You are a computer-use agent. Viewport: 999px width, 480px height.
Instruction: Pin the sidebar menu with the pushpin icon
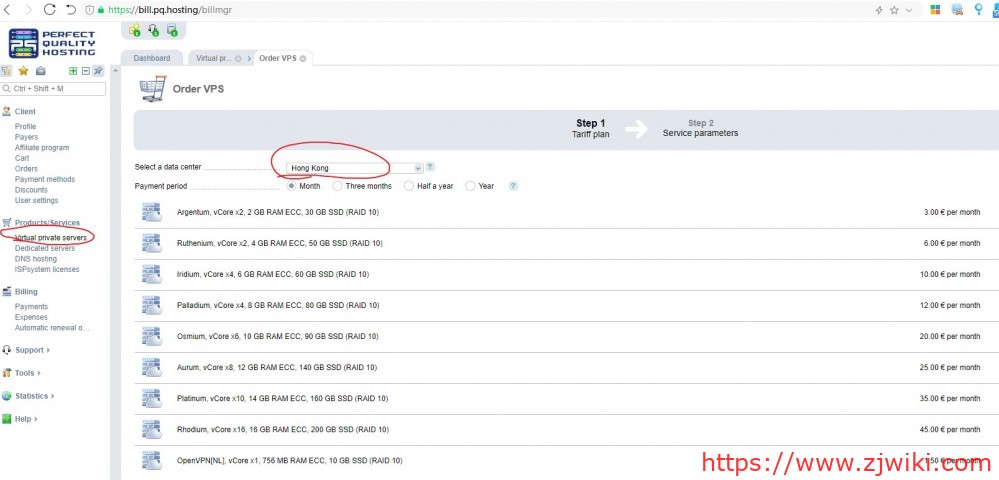click(x=98, y=71)
